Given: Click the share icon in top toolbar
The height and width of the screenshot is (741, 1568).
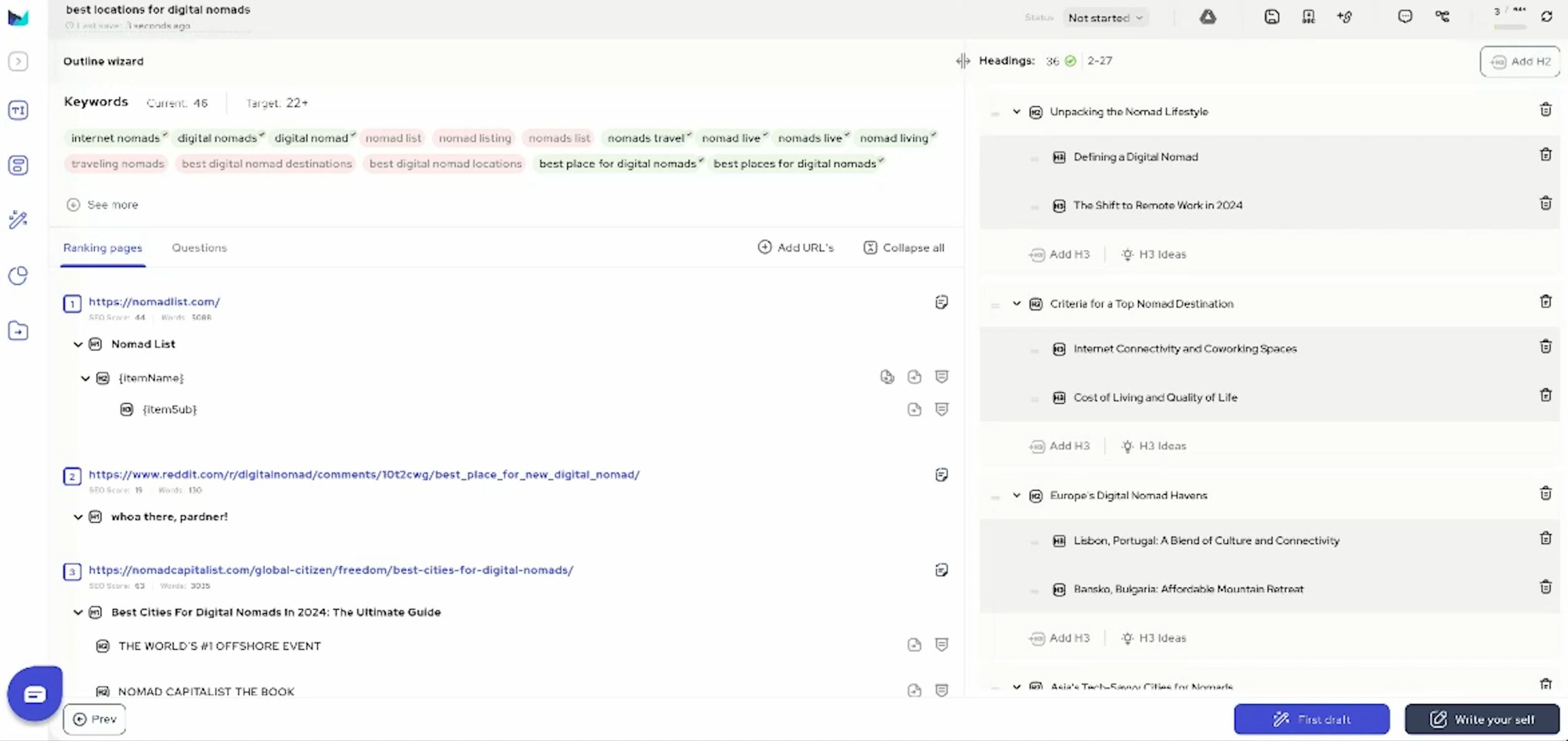Looking at the screenshot, I should pyautogui.click(x=1442, y=17).
